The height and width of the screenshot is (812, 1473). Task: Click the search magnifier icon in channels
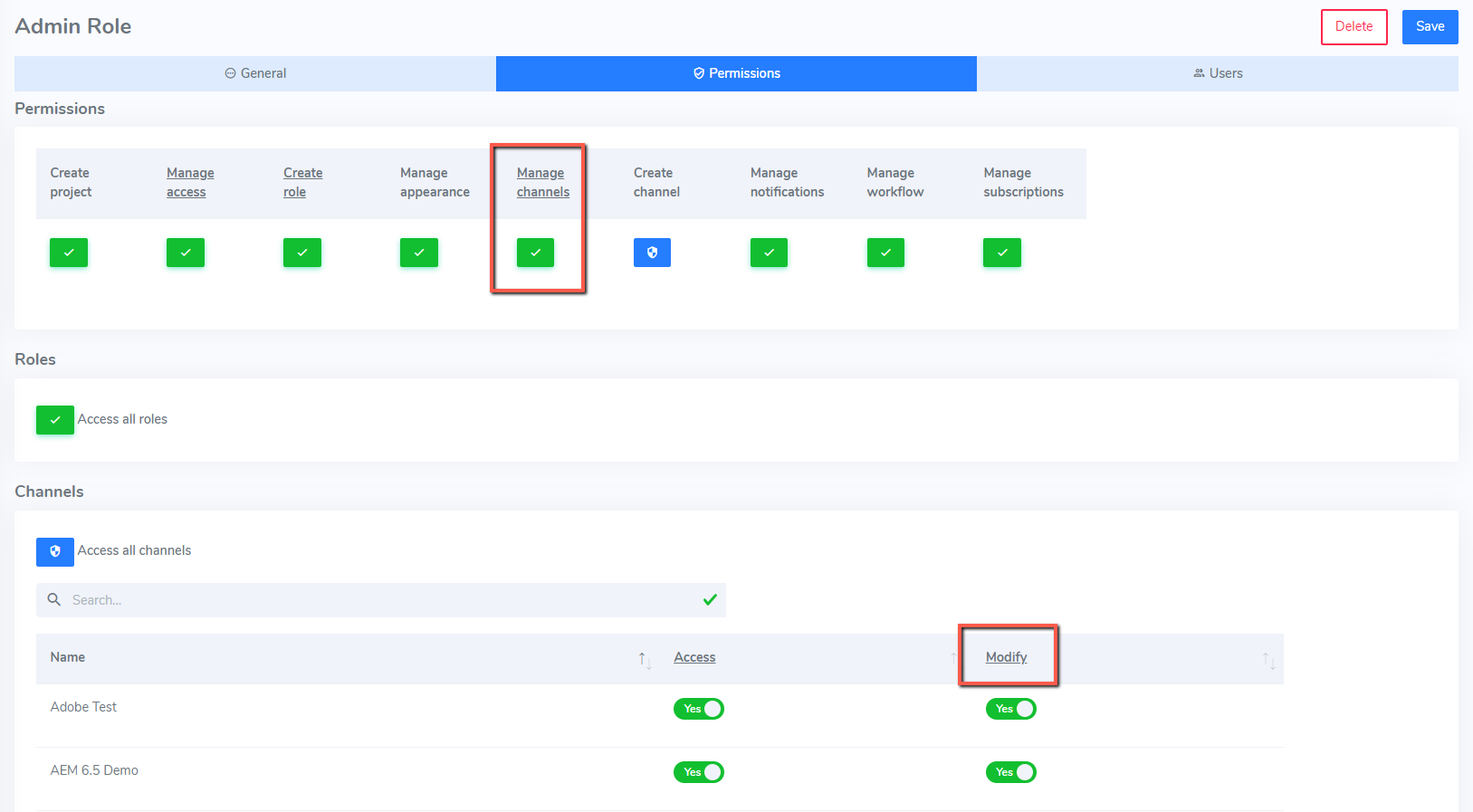click(x=54, y=599)
